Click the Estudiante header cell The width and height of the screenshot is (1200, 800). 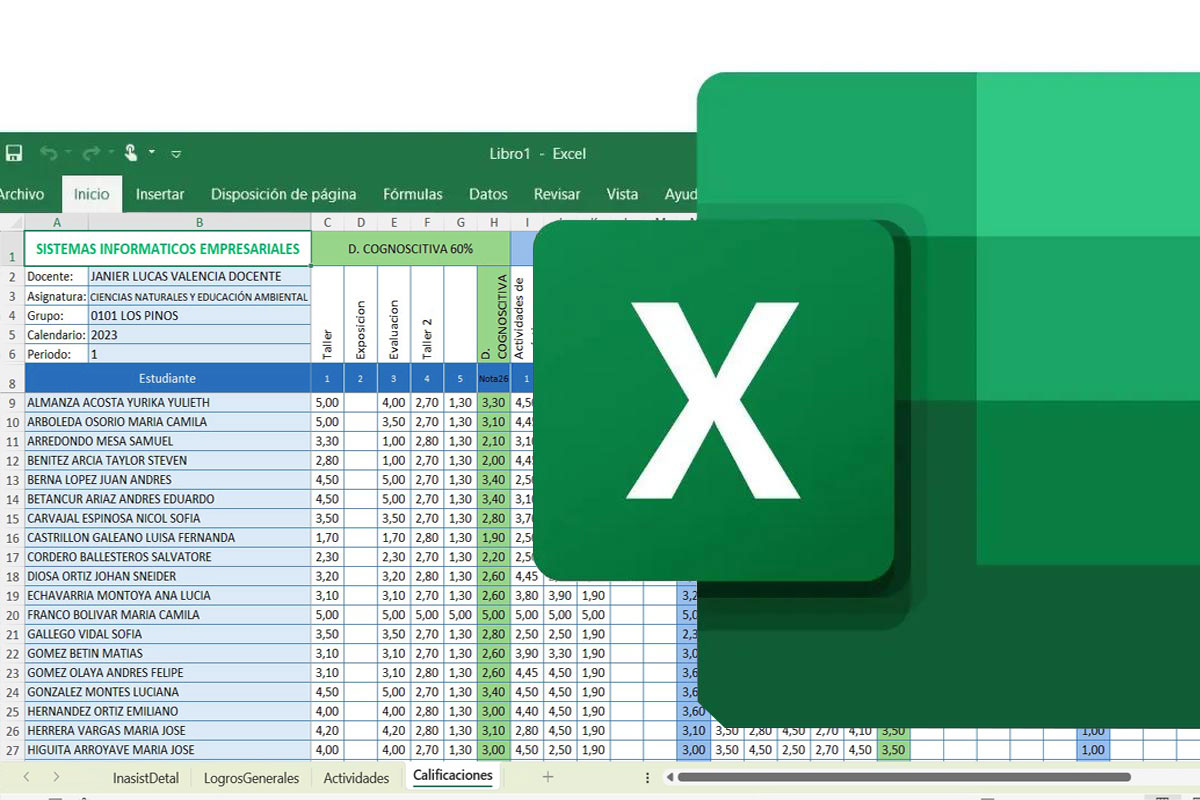click(168, 378)
